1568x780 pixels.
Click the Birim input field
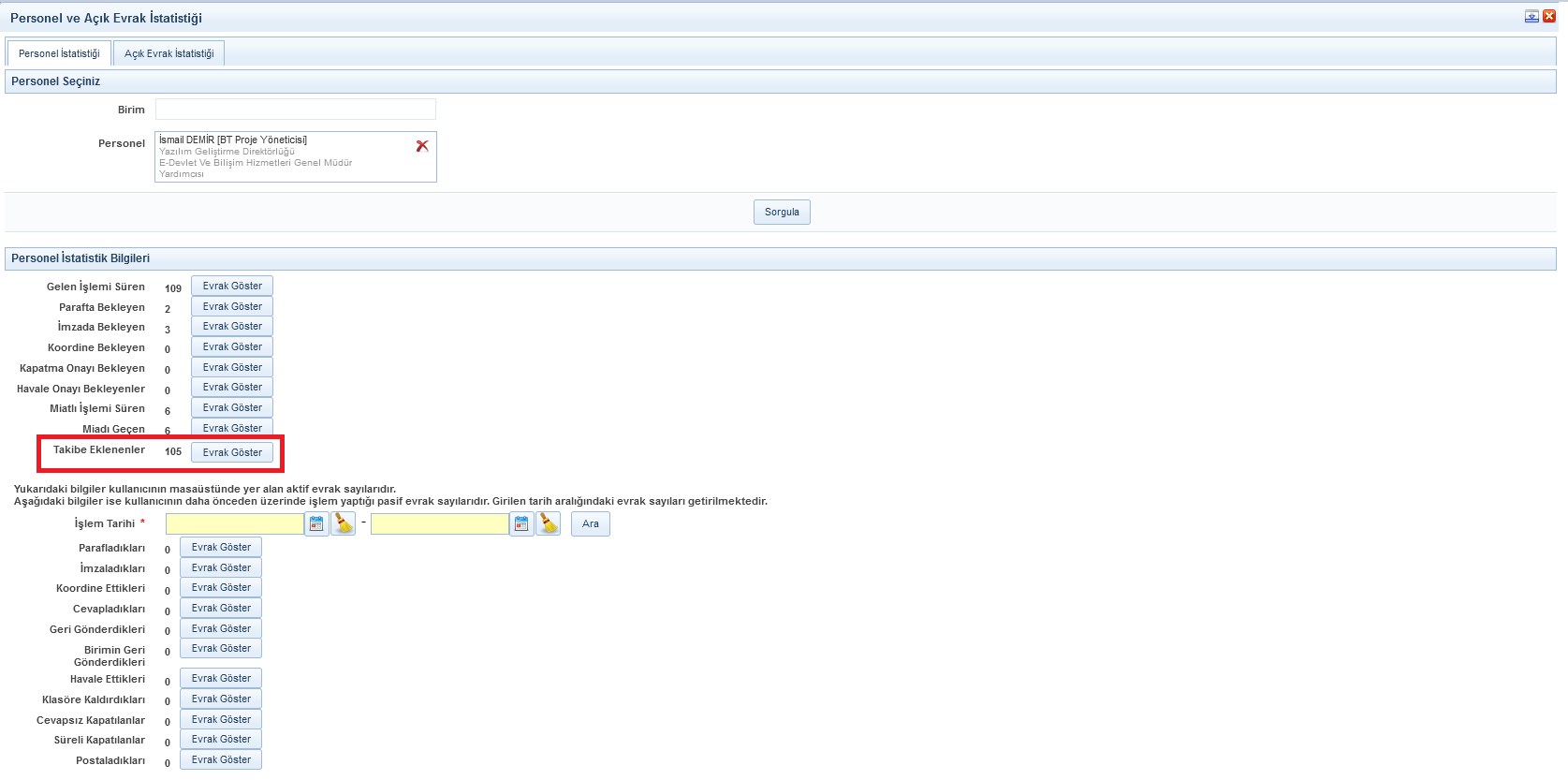point(295,110)
